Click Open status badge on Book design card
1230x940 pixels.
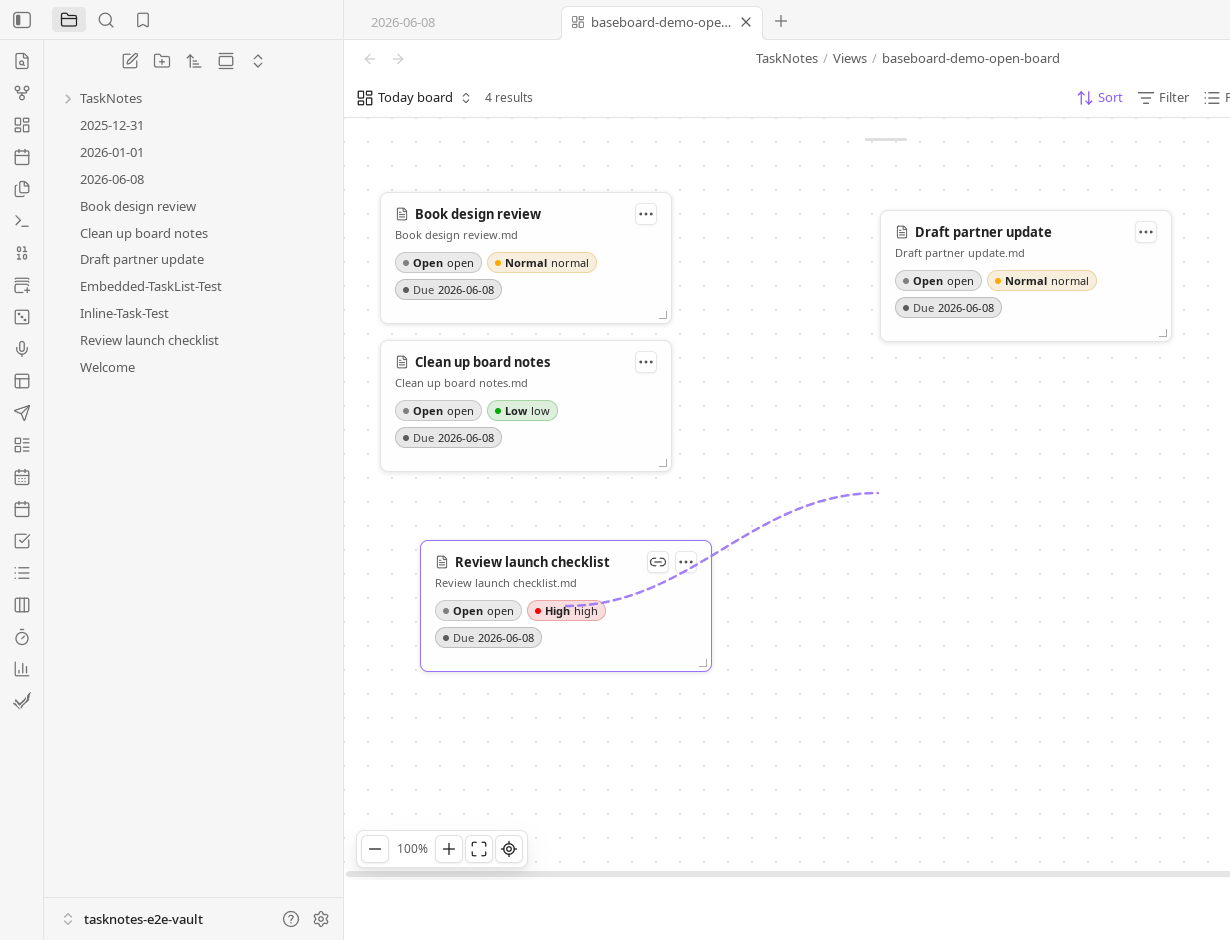click(438, 263)
